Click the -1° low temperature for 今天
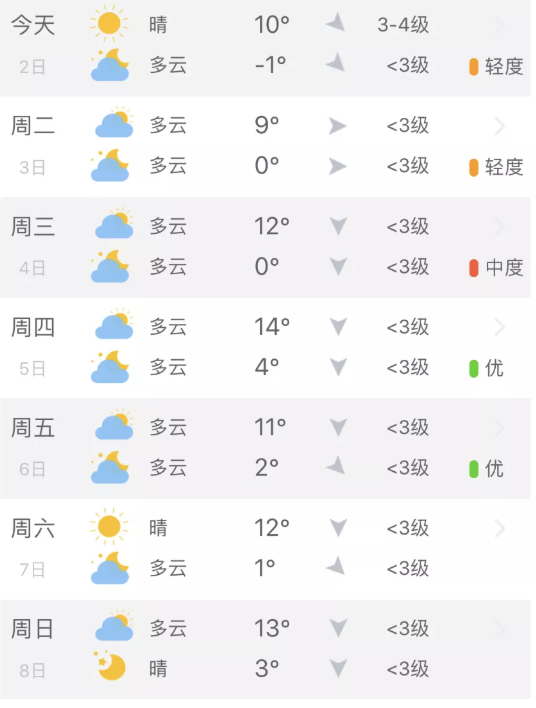 tap(270, 65)
